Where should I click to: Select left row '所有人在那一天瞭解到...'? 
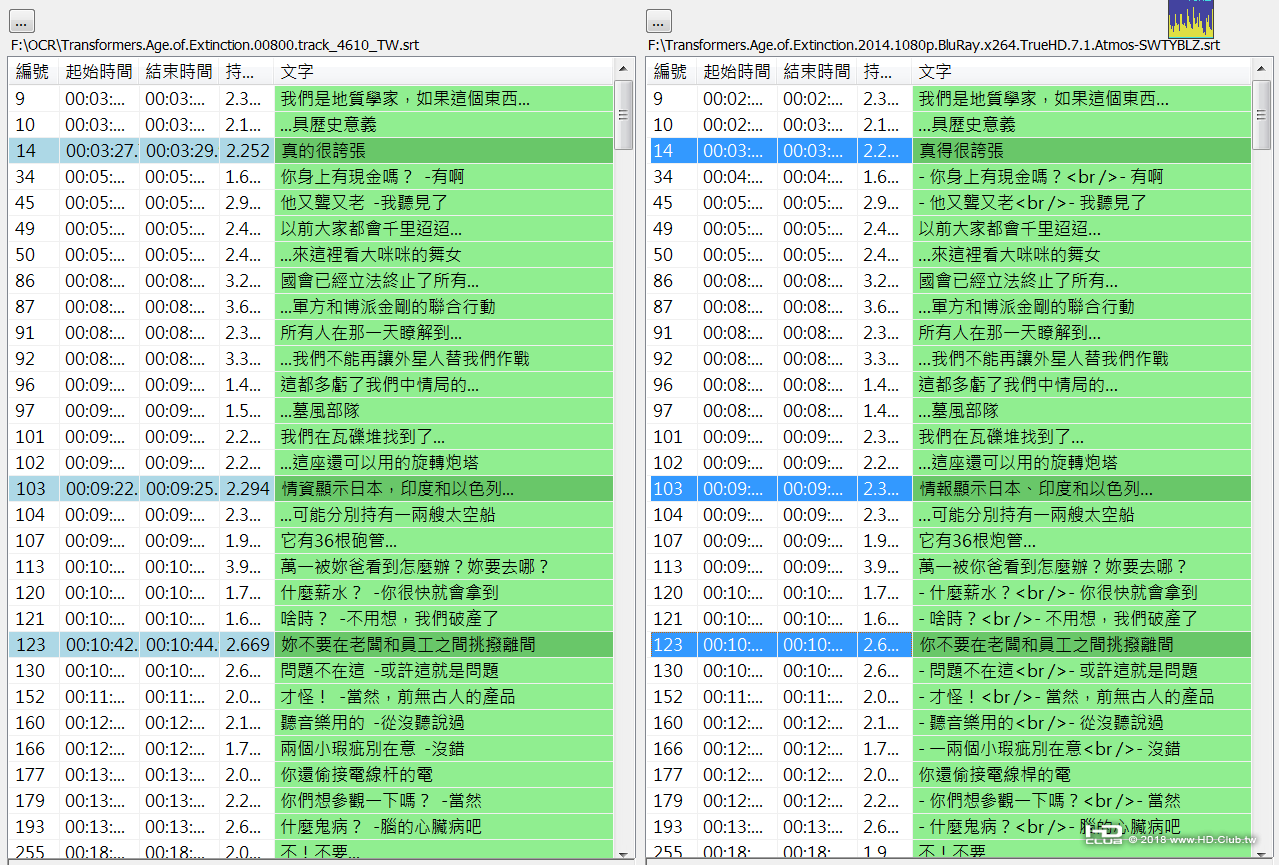[311, 332]
